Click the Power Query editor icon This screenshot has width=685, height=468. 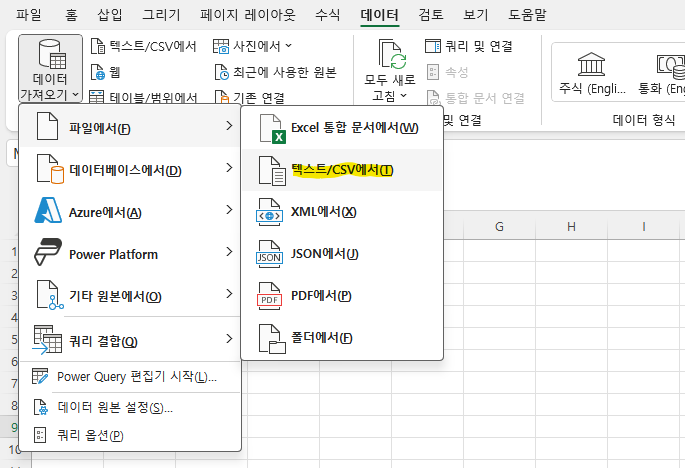[40, 376]
